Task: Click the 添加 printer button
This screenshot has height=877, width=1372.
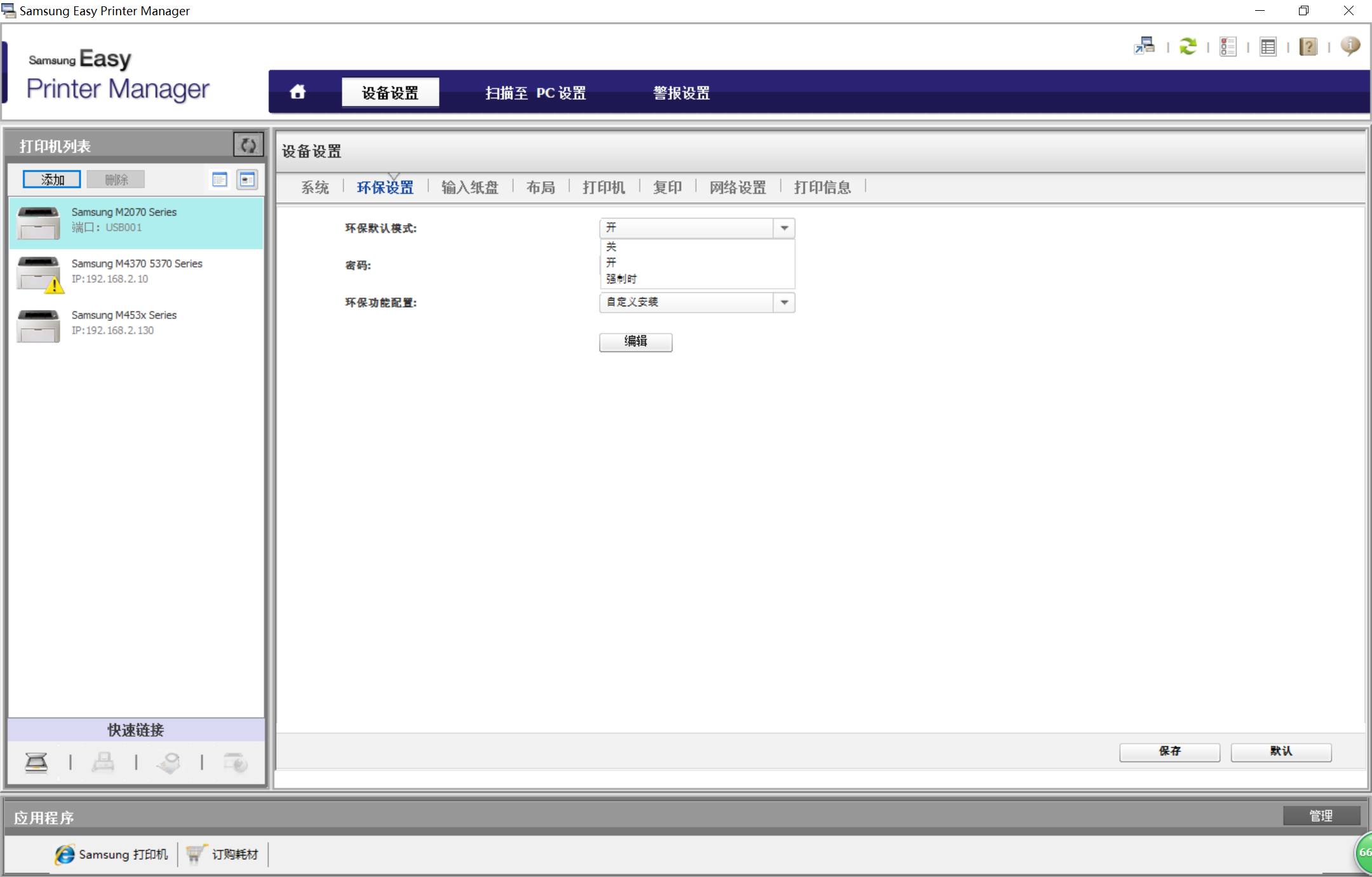Action: [52, 180]
